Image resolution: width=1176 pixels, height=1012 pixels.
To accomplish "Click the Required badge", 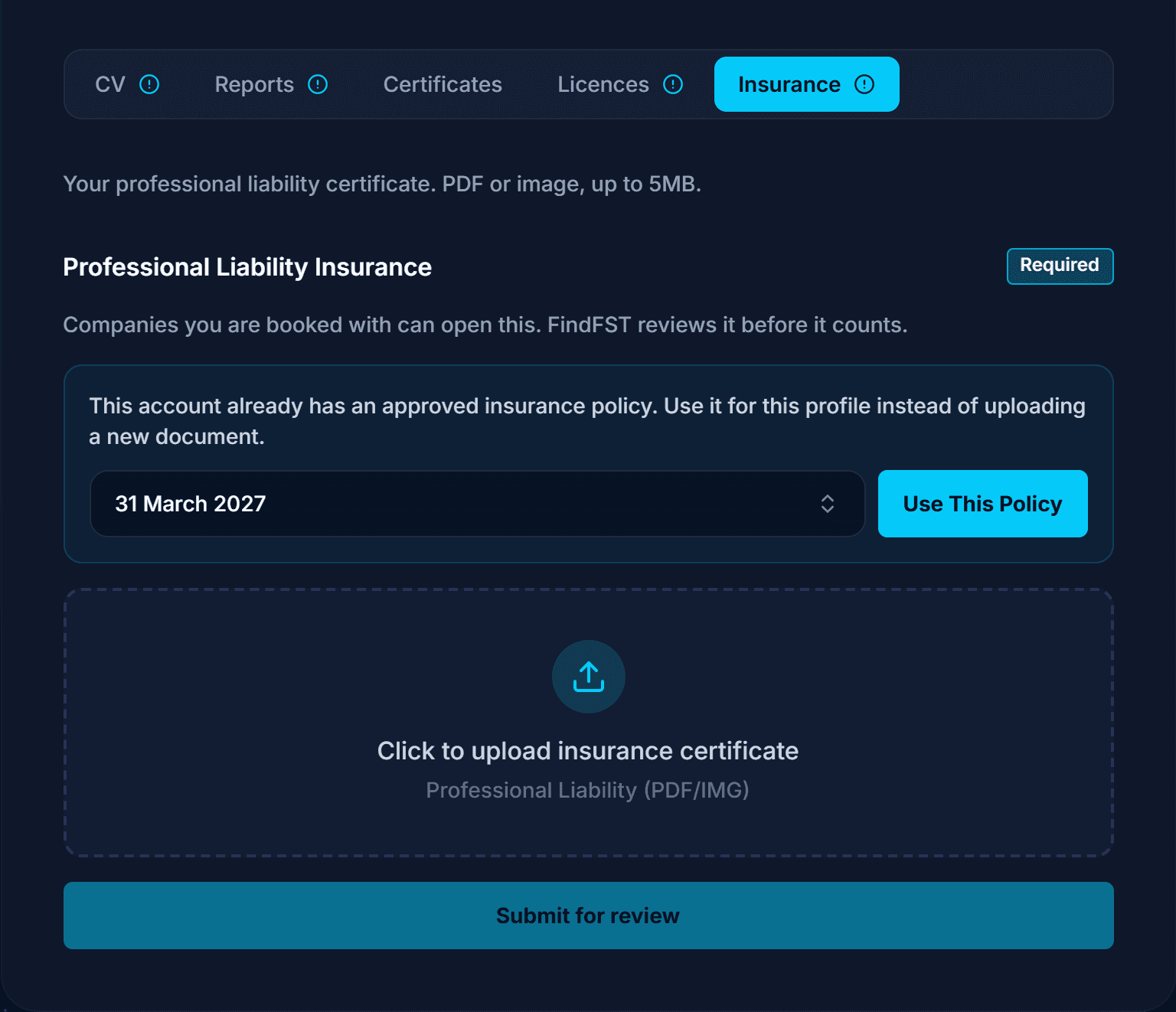I will tap(1060, 266).
